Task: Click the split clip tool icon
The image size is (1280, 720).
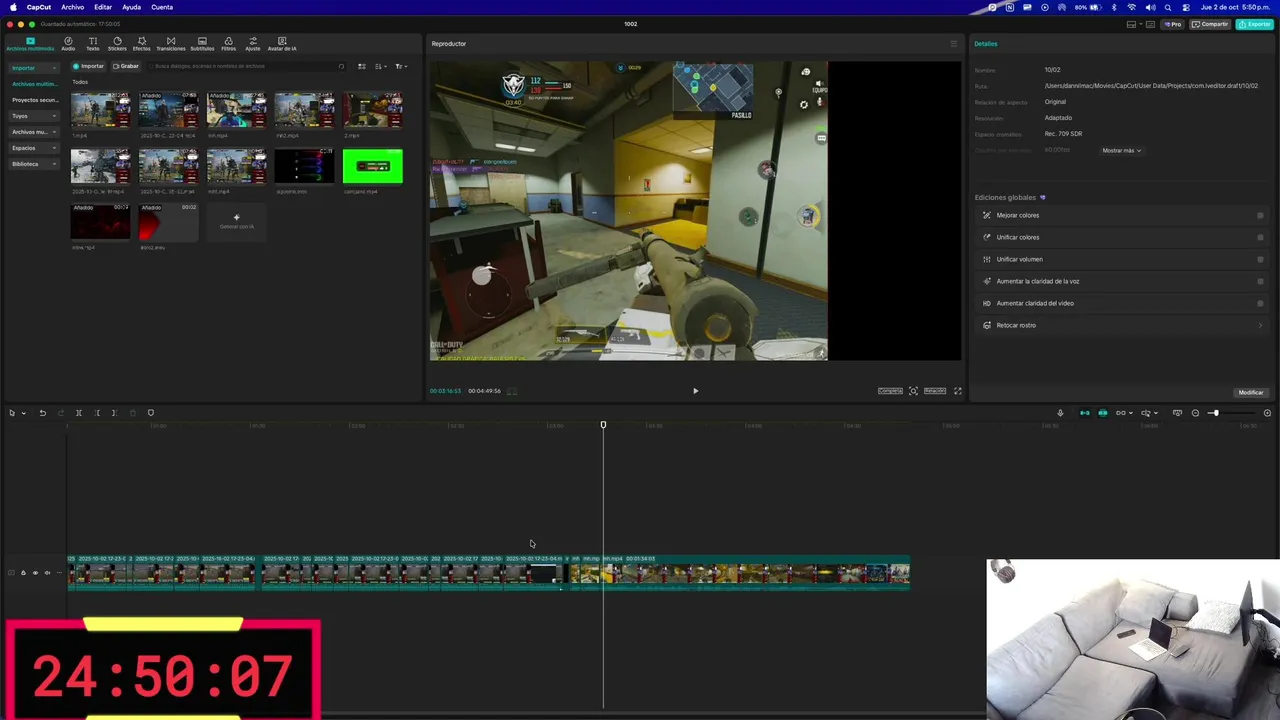Action: tap(79, 413)
